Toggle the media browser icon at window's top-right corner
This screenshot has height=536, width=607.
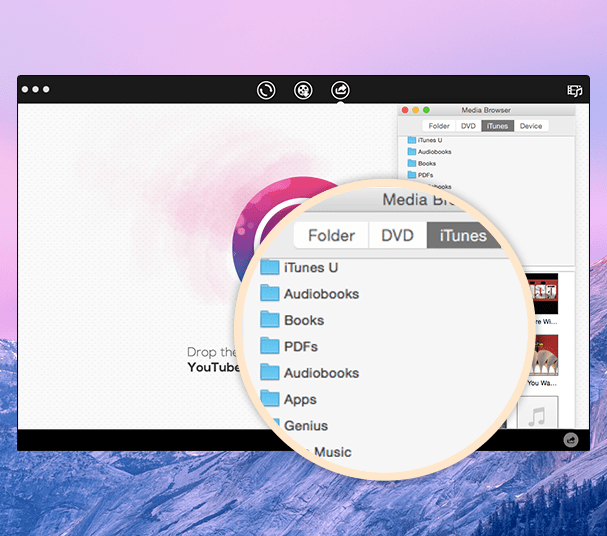tap(574, 91)
